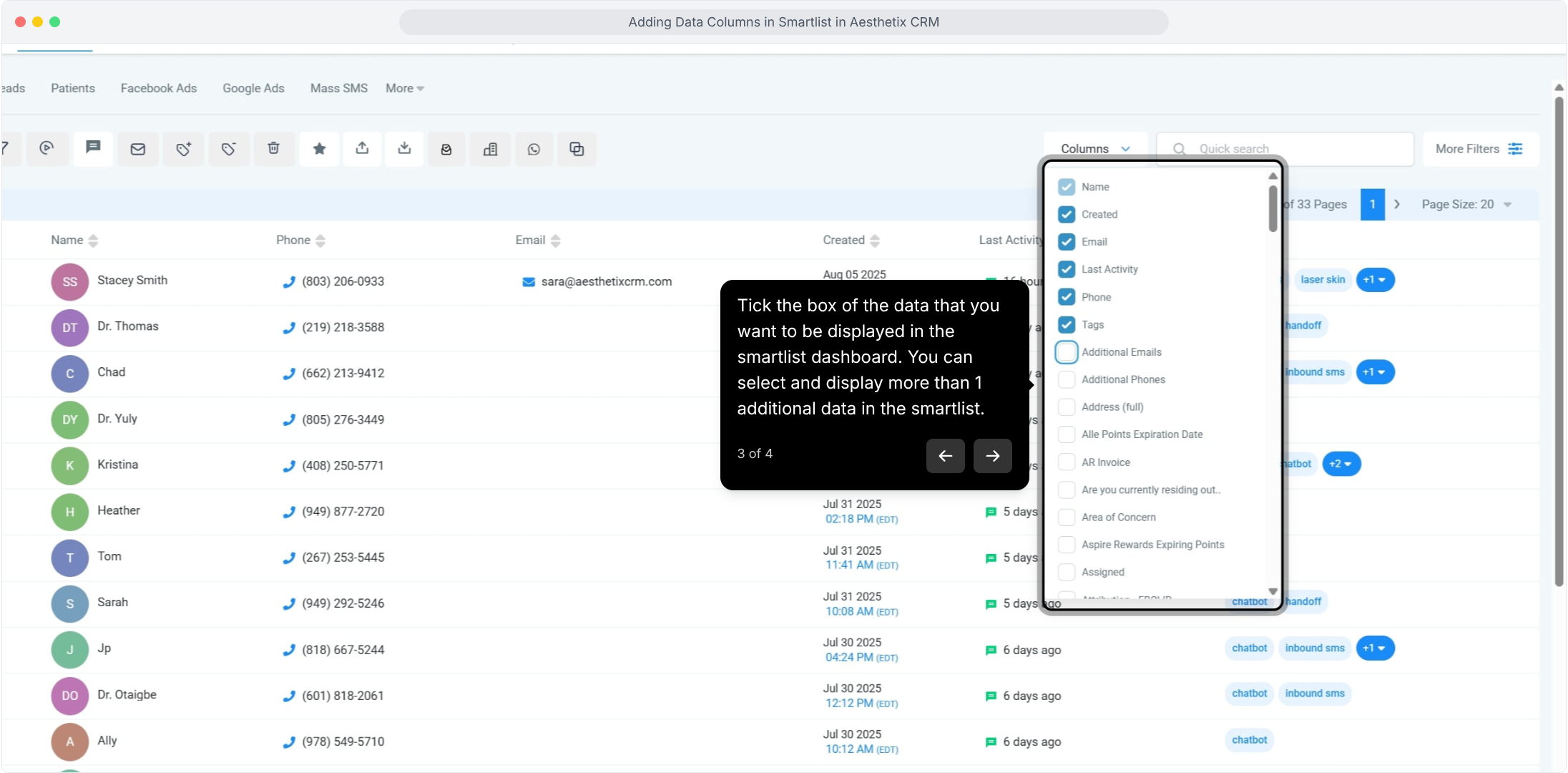The width and height of the screenshot is (1568, 773).
Task: Click into the Quick search field
Action: pos(1285,149)
